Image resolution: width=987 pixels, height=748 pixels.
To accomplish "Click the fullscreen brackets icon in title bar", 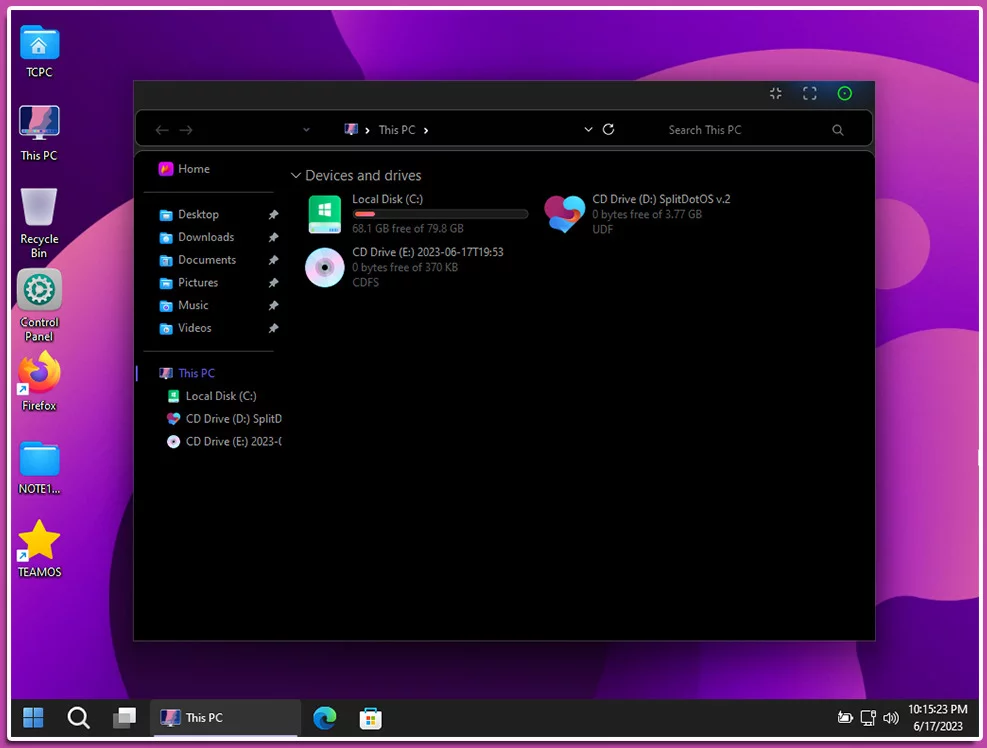I will (x=809, y=94).
